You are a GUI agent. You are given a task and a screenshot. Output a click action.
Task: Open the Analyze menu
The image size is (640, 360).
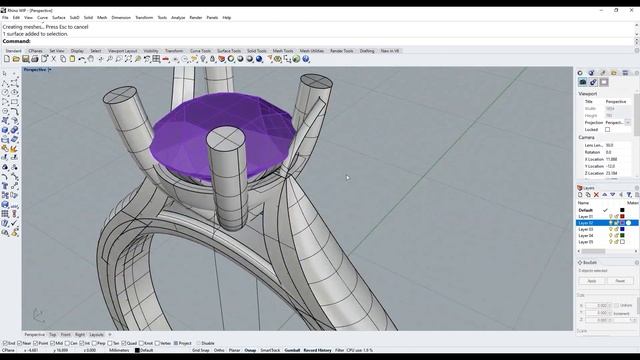[x=178, y=18]
